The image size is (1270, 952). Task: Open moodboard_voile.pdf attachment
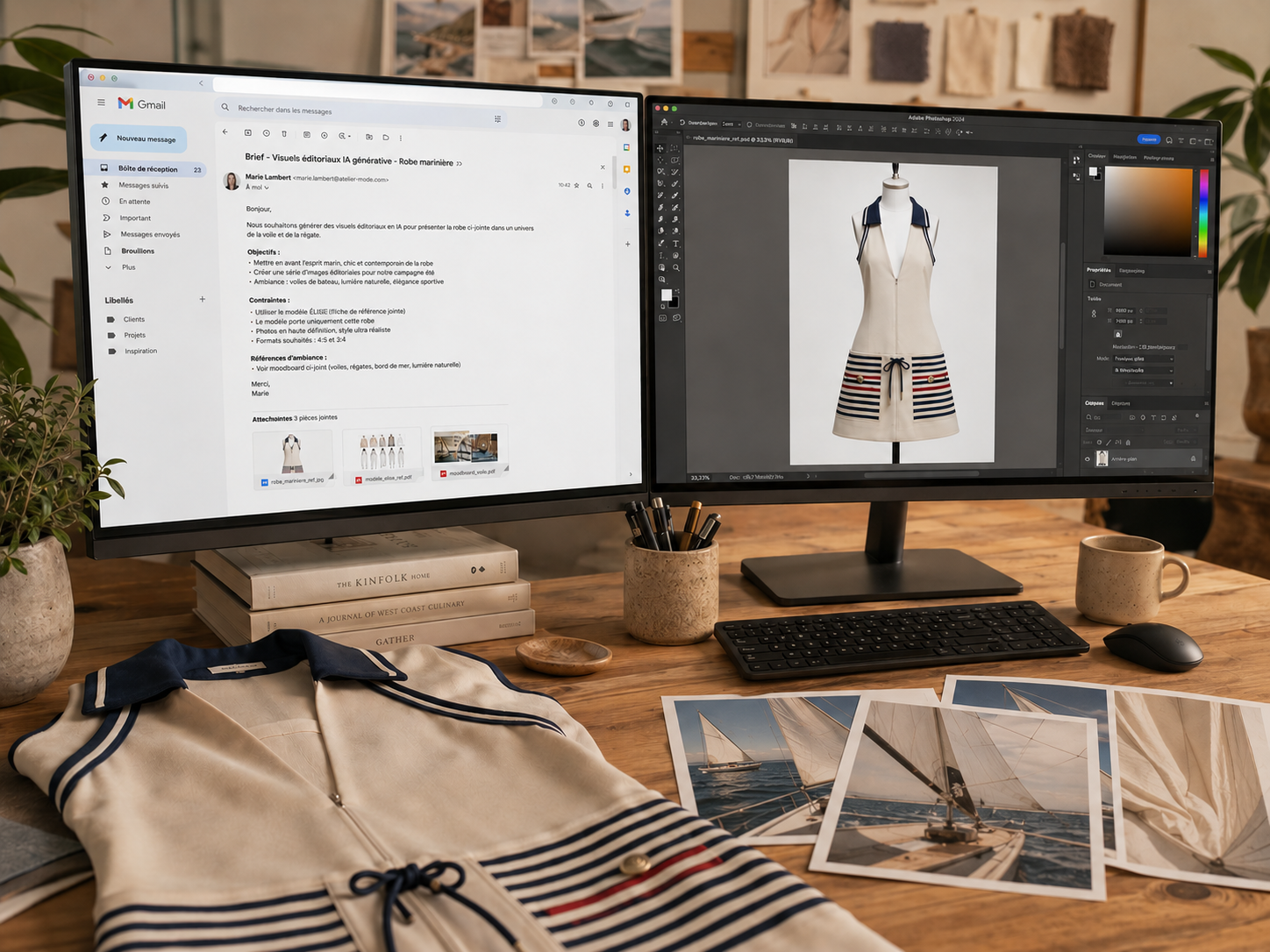pyautogui.click(x=469, y=453)
